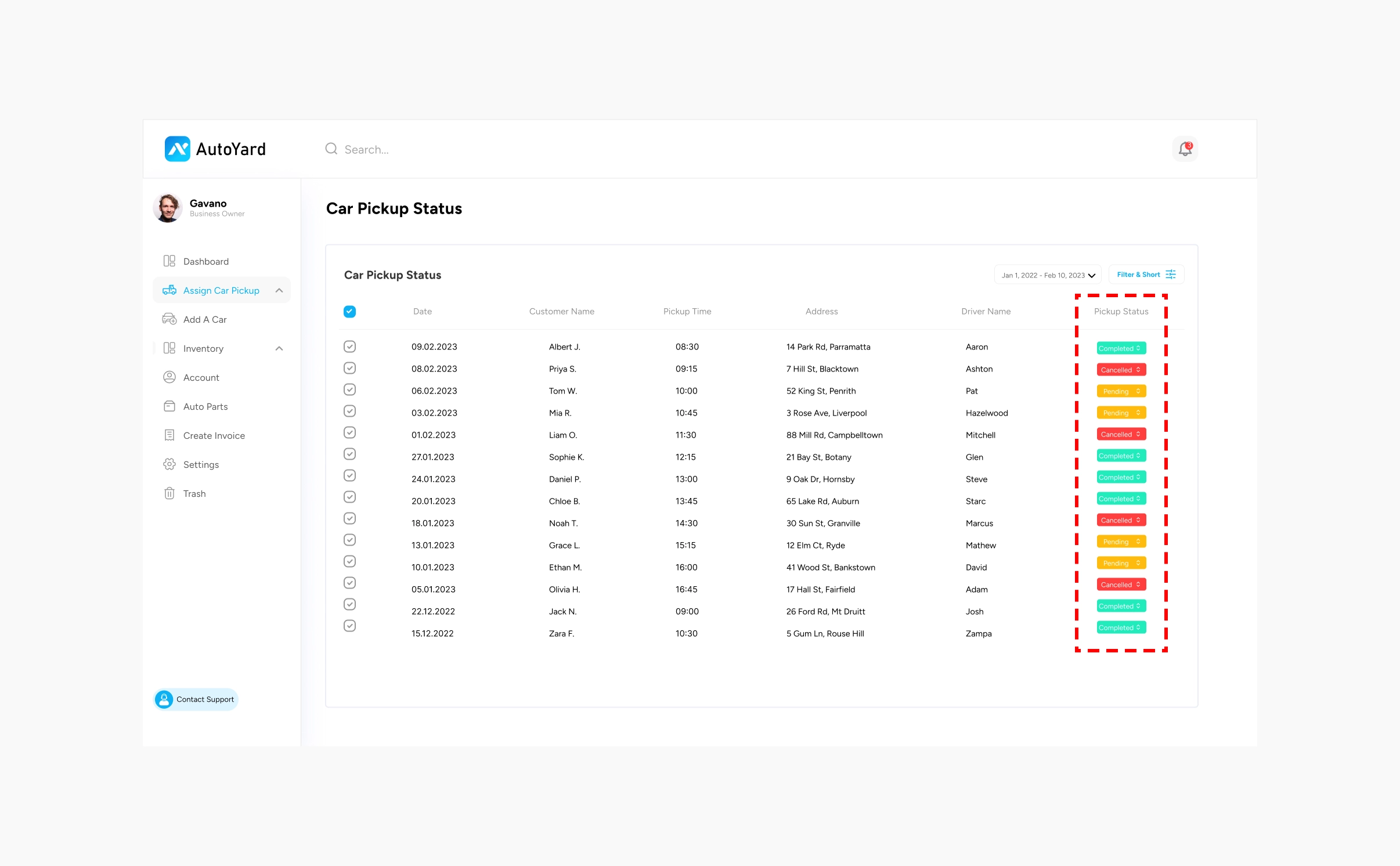Click the AutoYard logo icon
Image resolution: width=1400 pixels, height=866 pixels.
[177, 149]
